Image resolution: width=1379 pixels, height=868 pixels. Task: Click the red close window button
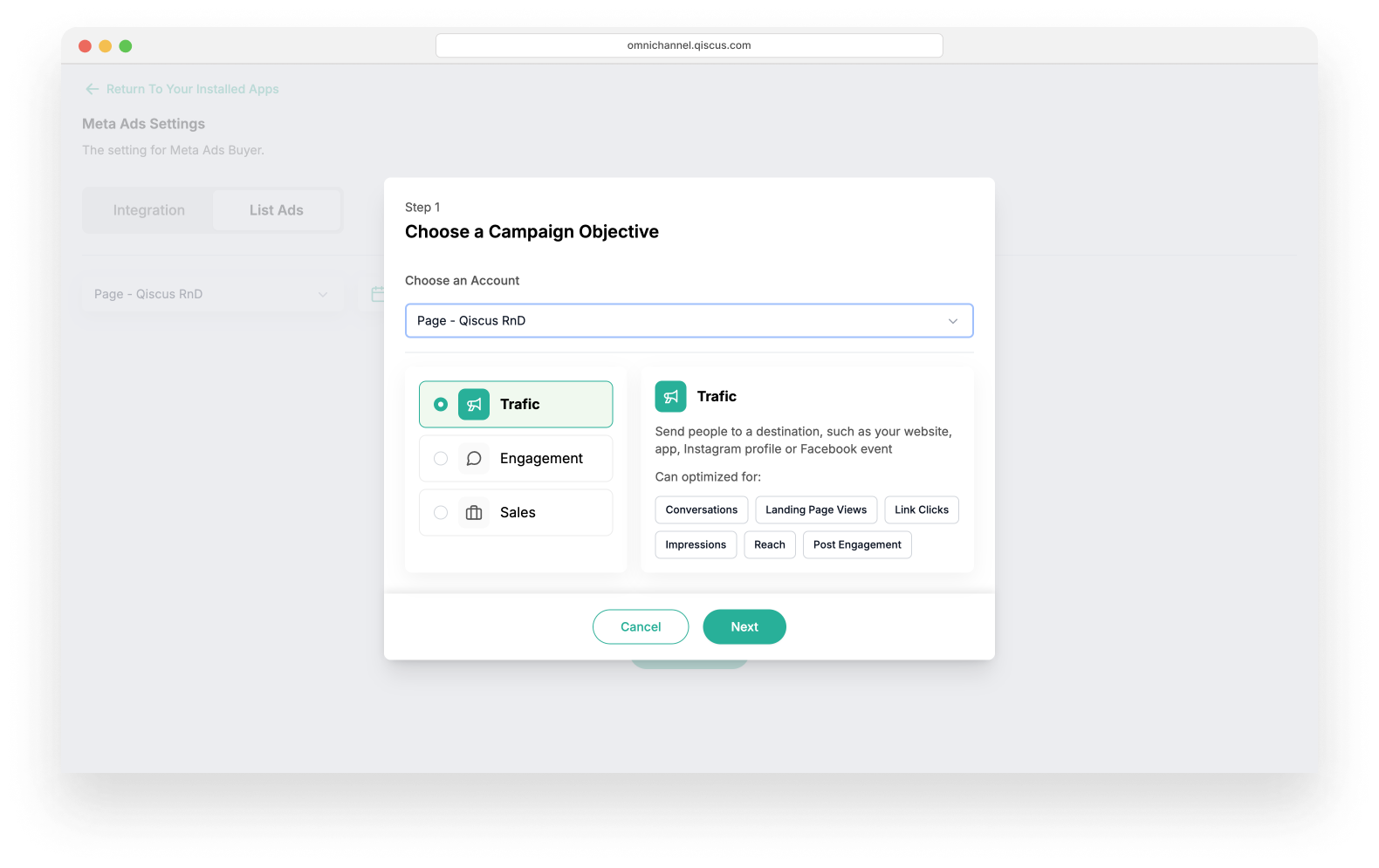coord(85,46)
